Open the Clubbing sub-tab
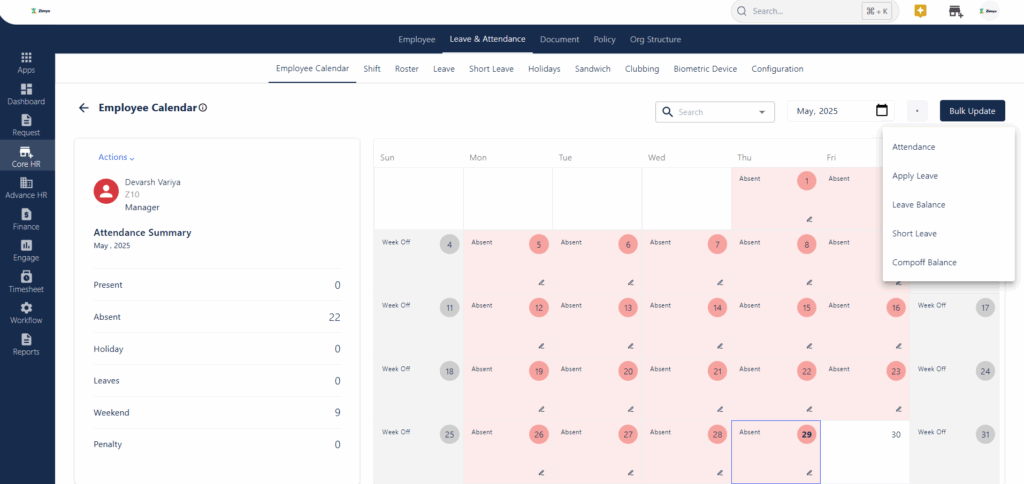Viewport: 1024px width, 484px height. point(641,69)
